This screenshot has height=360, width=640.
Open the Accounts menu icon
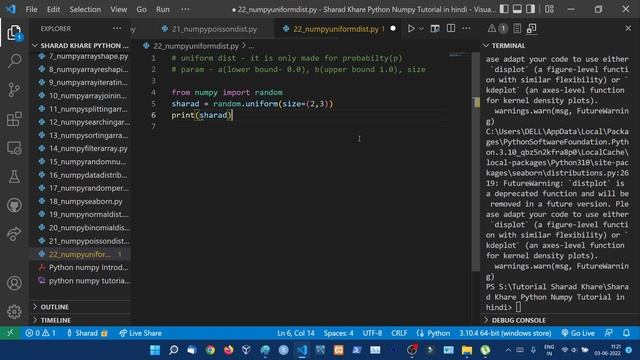click(x=14, y=283)
